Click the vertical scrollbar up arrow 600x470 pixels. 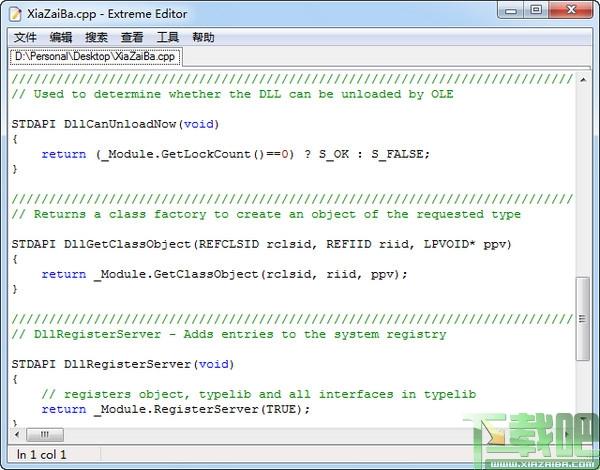point(583,80)
